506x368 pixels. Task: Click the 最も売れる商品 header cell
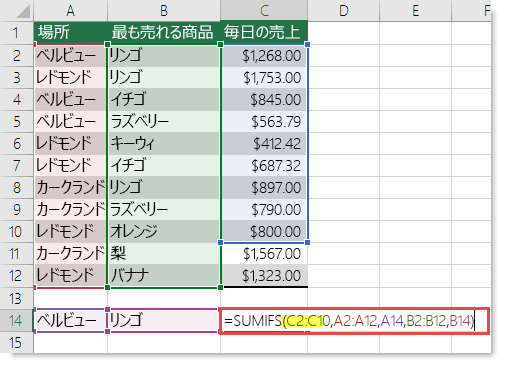(164, 33)
